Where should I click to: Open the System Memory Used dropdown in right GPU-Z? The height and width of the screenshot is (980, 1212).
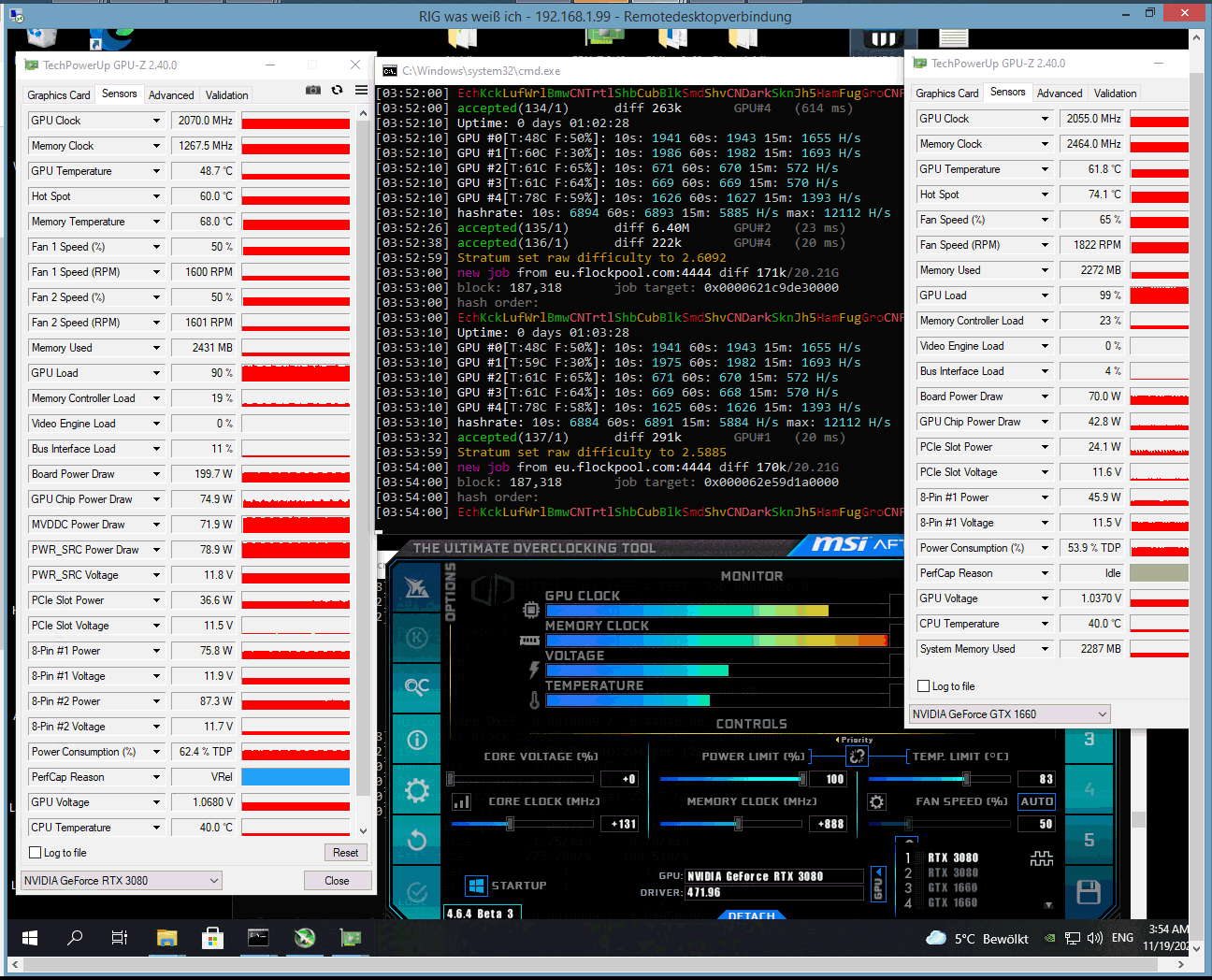point(1045,649)
